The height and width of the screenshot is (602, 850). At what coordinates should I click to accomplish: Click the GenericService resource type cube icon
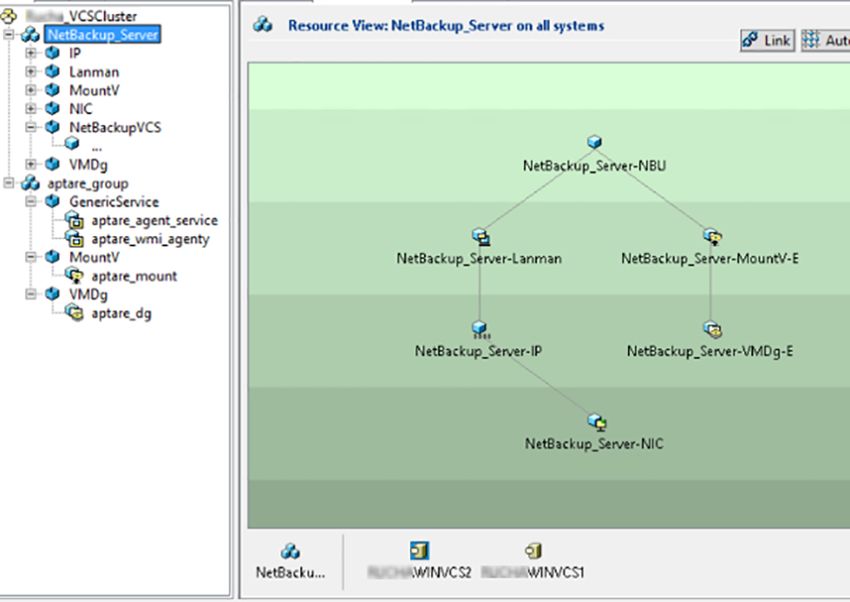tap(52, 202)
